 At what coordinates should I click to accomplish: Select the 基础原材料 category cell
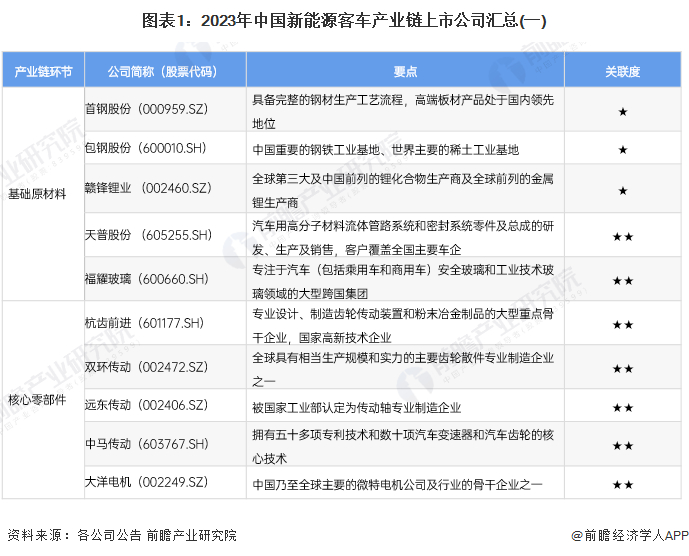pyautogui.click(x=43, y=194)
